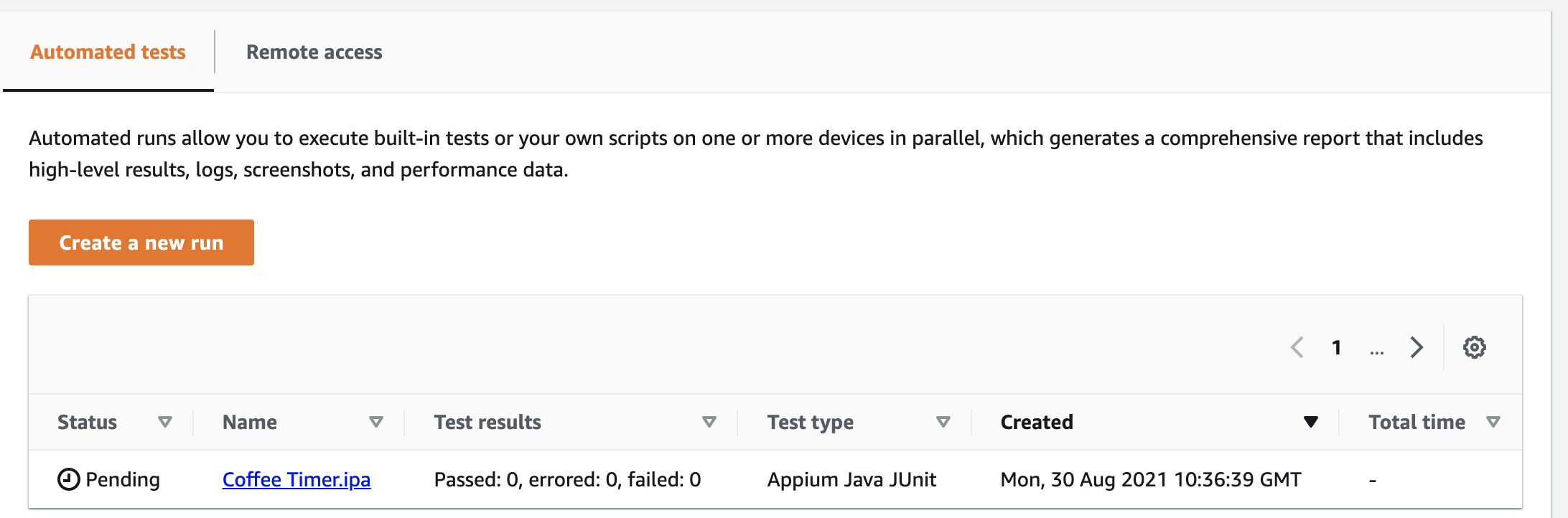Toggle Created column sort direction
The width and height of the screenshot is (1568, 518).
(x=1310, y=422)
